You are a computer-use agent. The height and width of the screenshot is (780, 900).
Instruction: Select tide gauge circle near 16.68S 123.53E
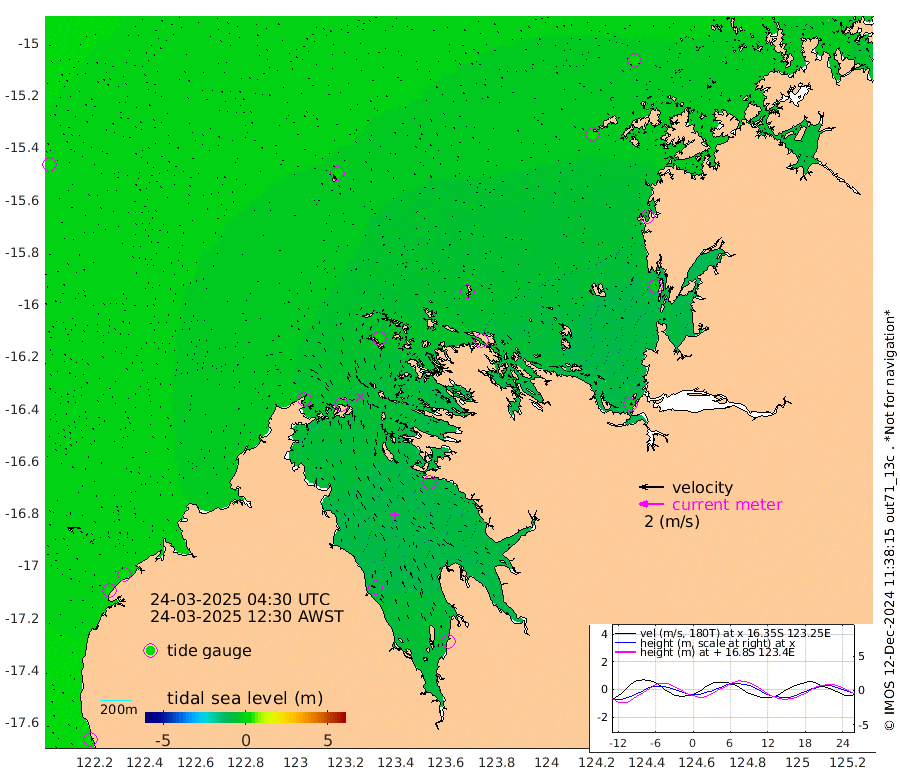coord(429,483)
